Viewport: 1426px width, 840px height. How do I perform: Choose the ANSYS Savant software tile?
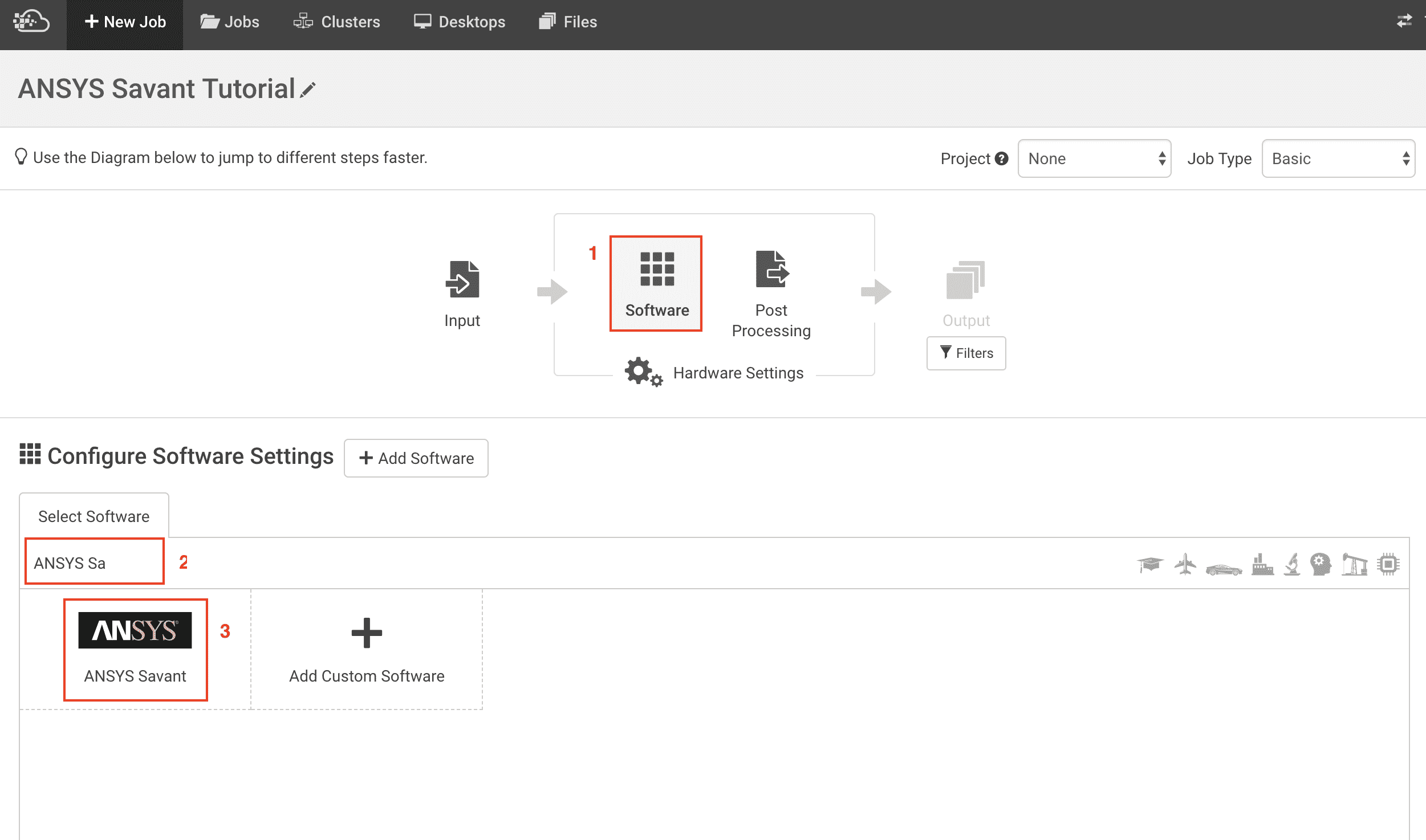pyautogui.click(x=135, y=649)
